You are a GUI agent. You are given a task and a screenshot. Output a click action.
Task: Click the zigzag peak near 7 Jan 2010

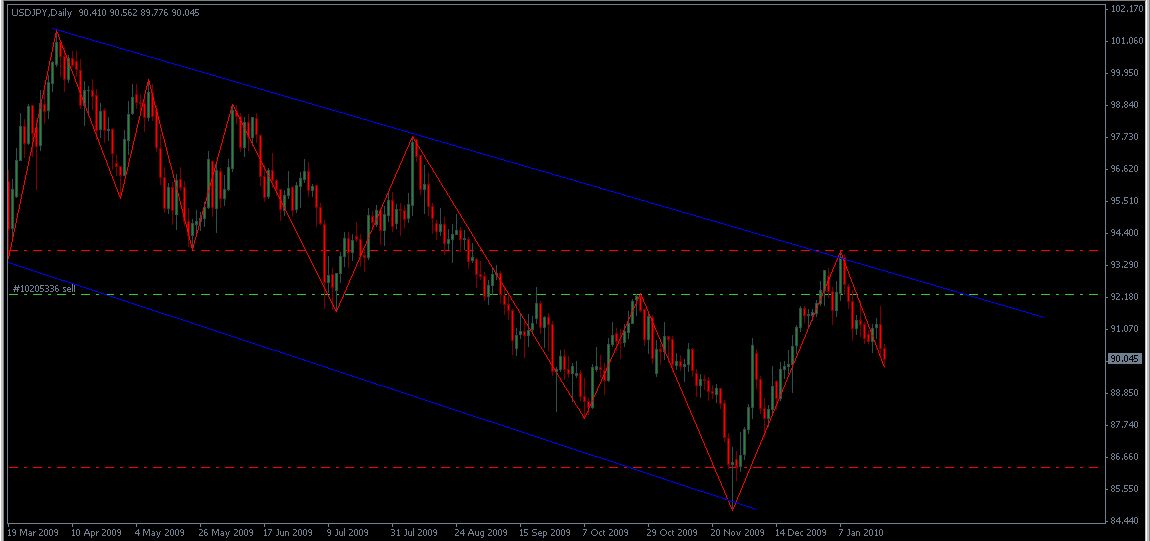click(x=841, y=252)
